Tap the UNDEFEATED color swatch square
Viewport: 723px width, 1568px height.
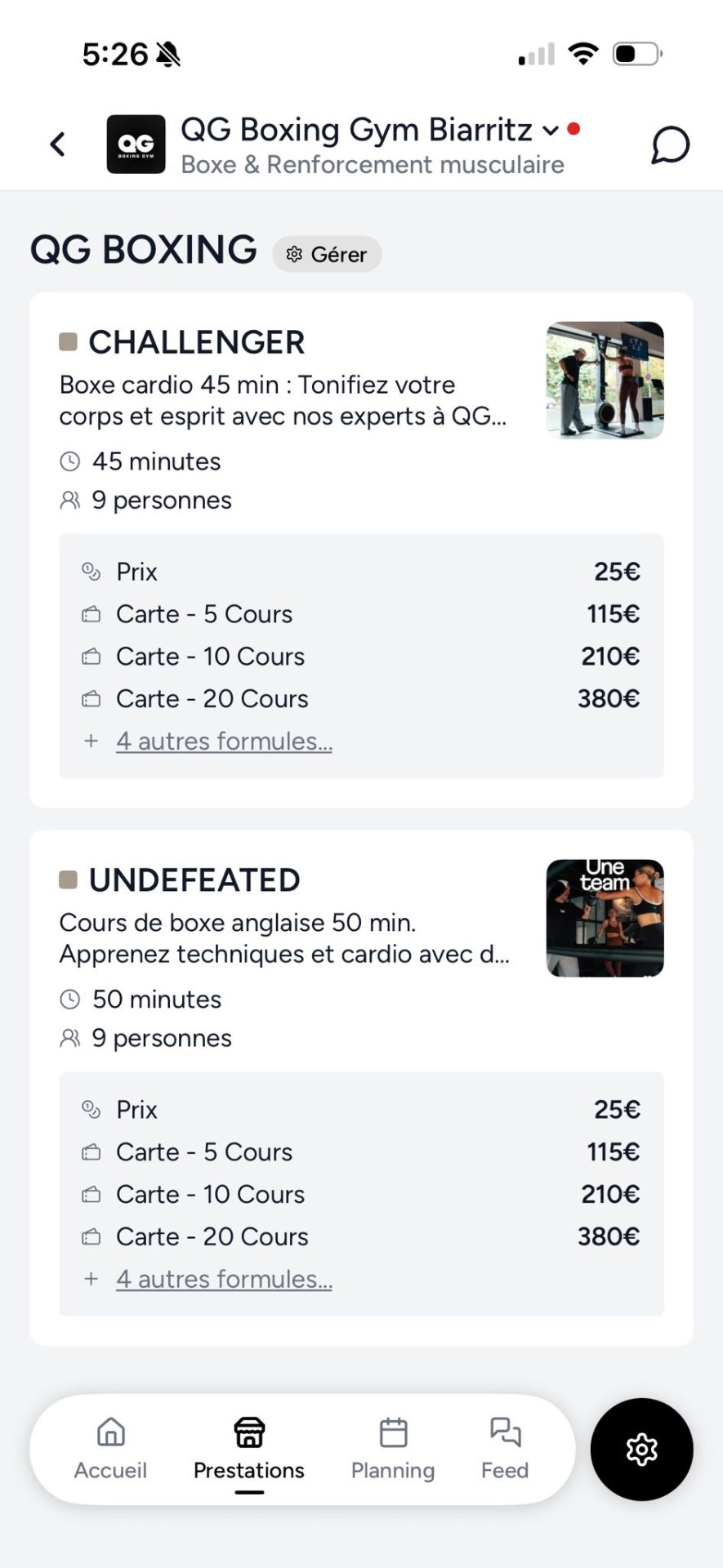coord(69,880)
